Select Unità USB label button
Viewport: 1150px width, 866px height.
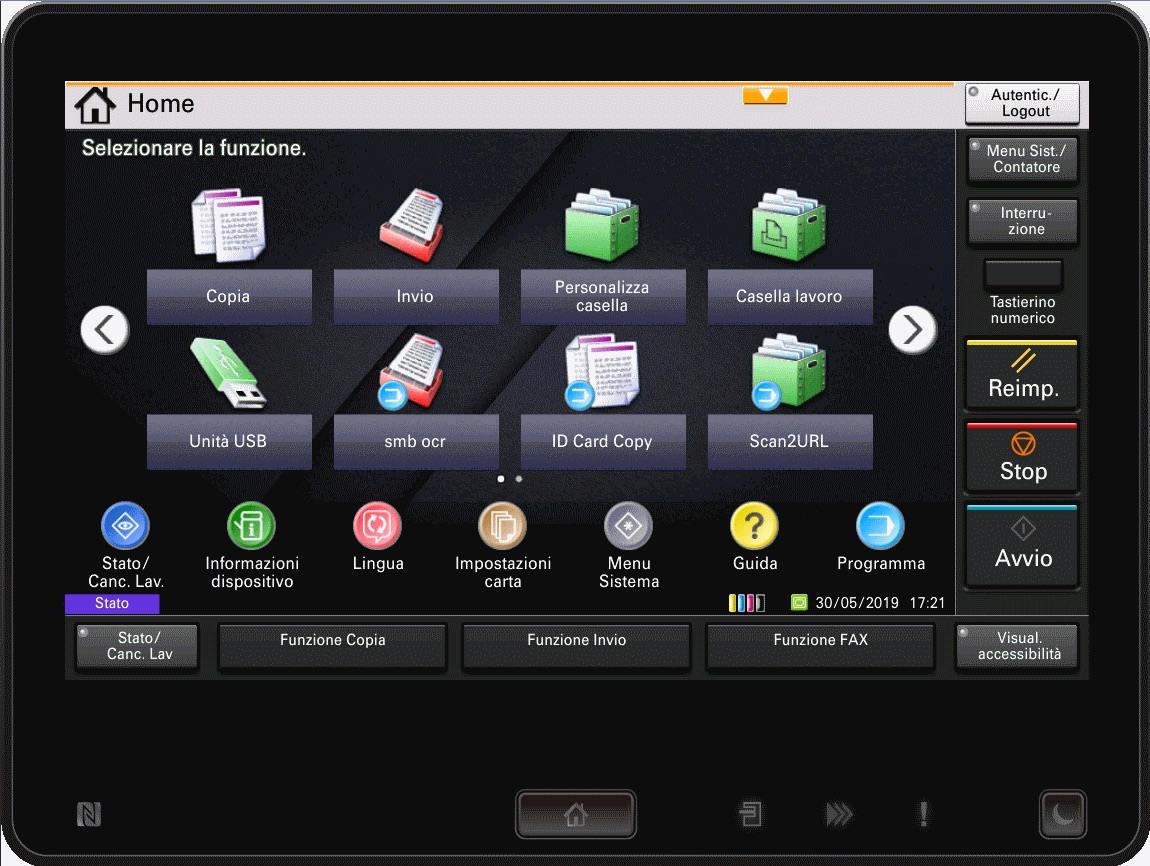(x=229, y=442)
